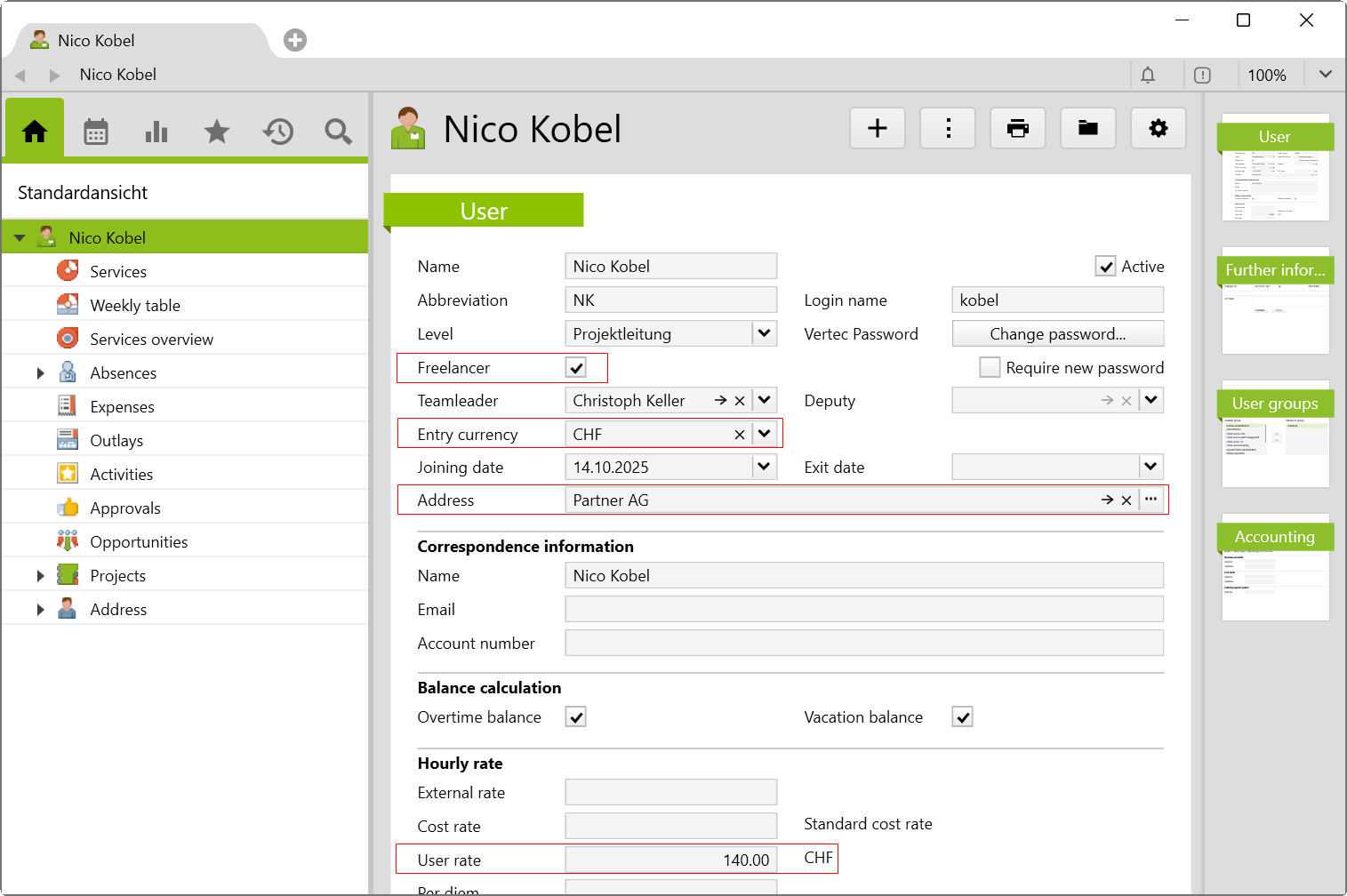Image resolution: width=1347 pixels, height=896 pixels.
Task: Toggle the Active checkbox
Action: coord(1105,267)
